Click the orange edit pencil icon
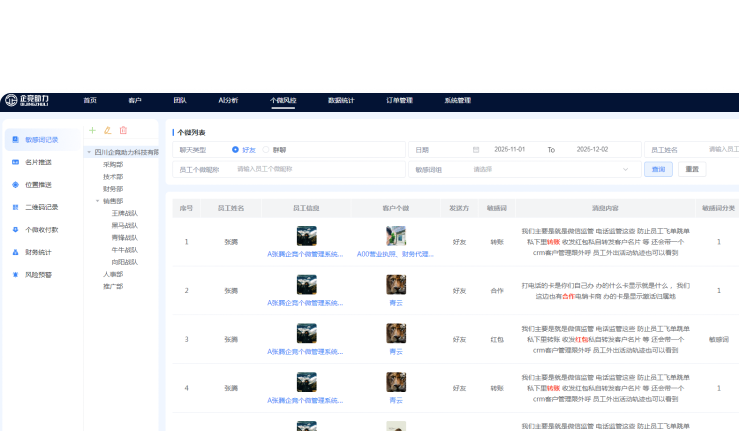The image size is (739, 431). tap(108, 130)
